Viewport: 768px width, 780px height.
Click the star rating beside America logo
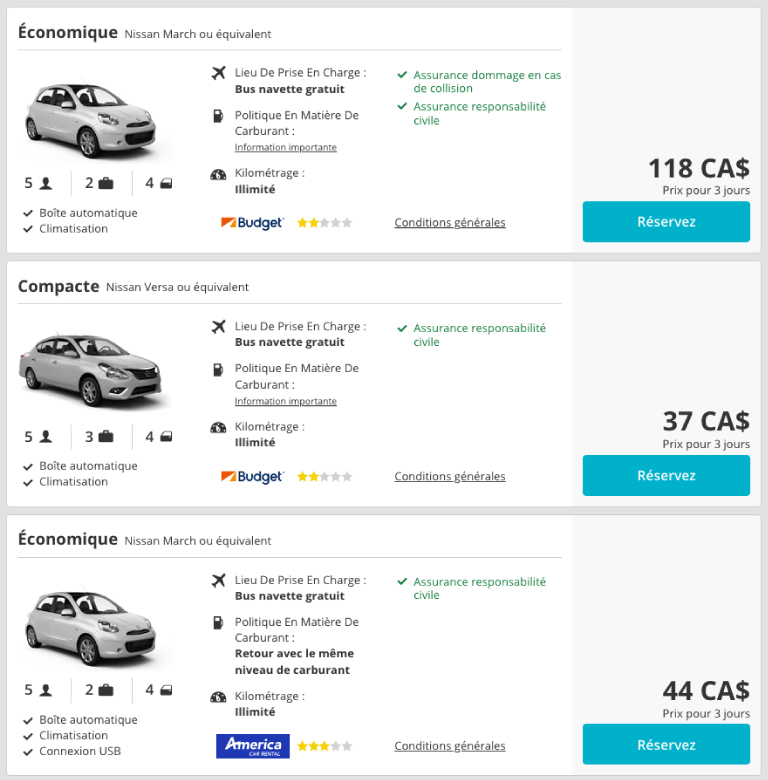pyautogui.click(x=324, y=746)
